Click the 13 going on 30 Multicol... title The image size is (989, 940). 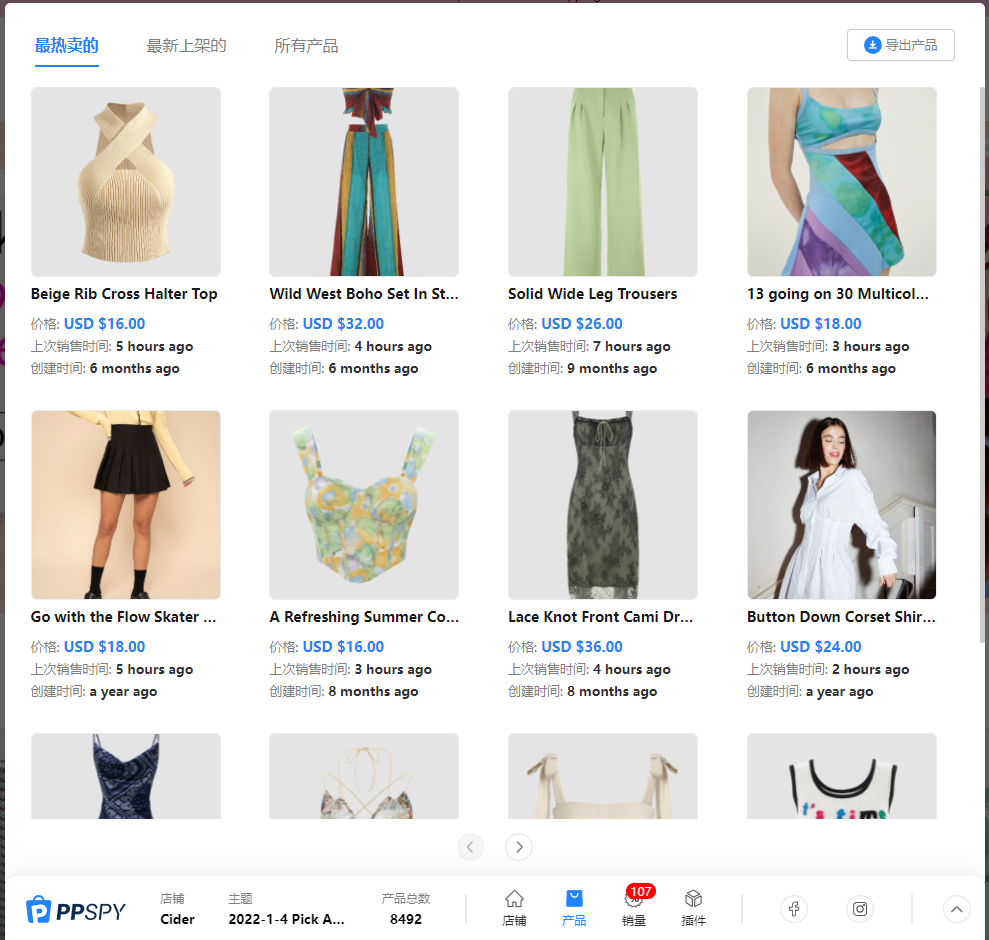click(x=838, y=294)
